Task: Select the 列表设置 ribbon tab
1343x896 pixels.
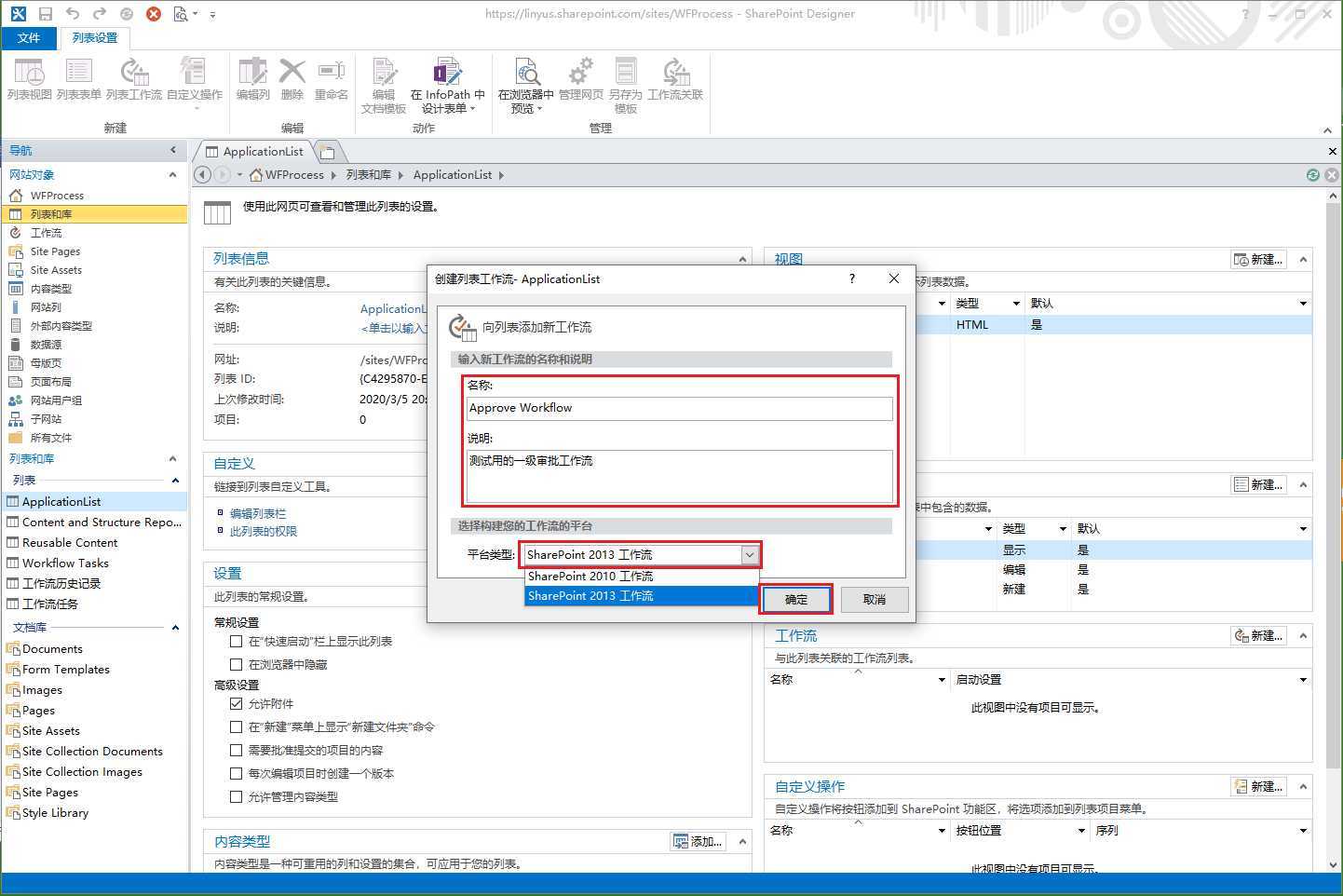Action: [95, 37]
